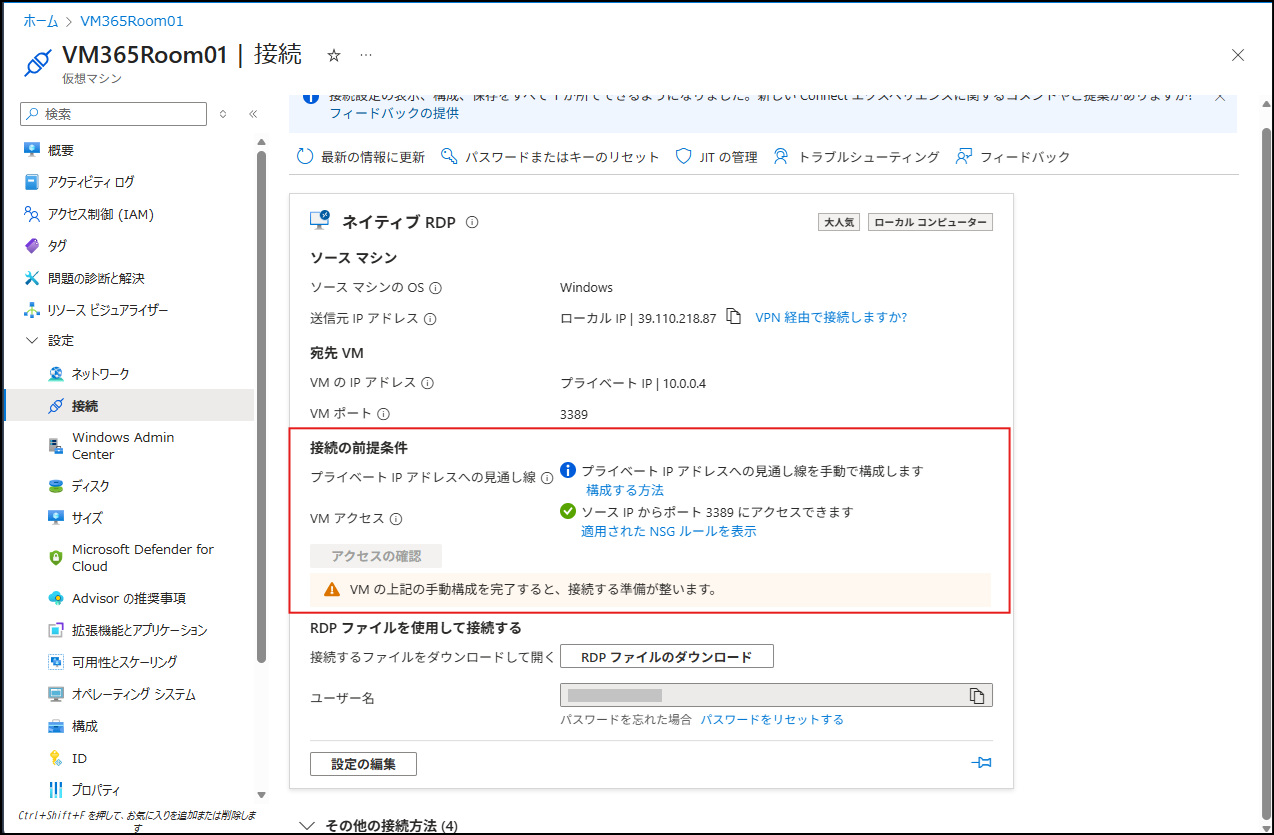Click the favorite star icon beside title

[334, 55]
